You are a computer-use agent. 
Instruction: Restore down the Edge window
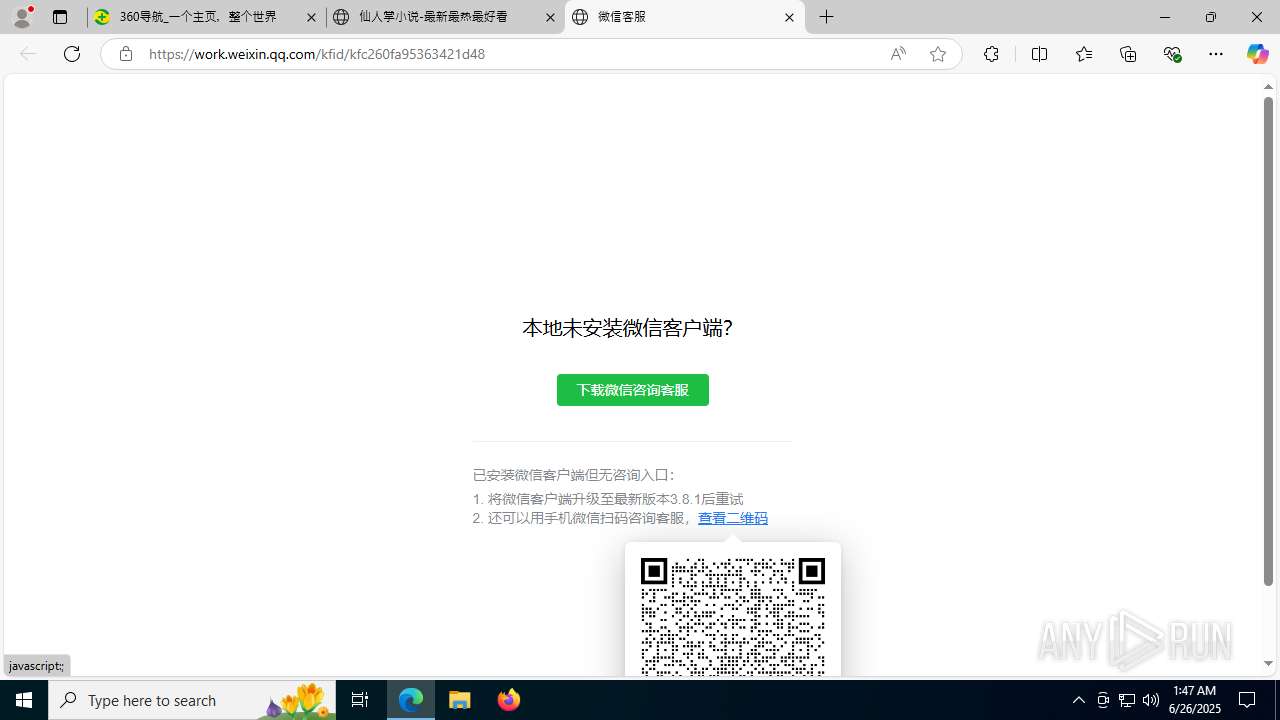click(1211, 17)
